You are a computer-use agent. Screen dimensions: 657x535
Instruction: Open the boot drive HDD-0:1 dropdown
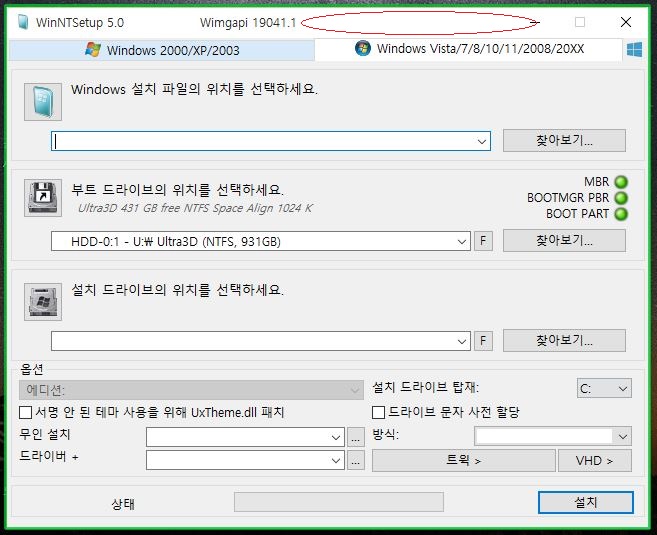click(x=462, y=241)
